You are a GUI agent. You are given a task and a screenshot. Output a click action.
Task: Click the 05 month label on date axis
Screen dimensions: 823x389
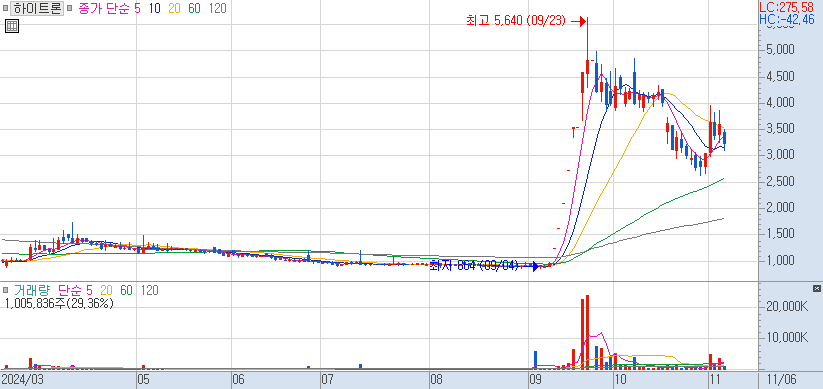[143, 380]
